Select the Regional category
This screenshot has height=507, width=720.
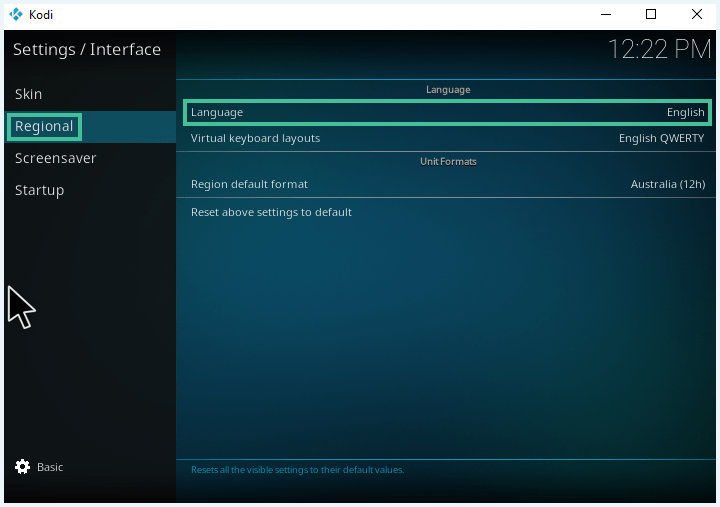click(90, 126)
